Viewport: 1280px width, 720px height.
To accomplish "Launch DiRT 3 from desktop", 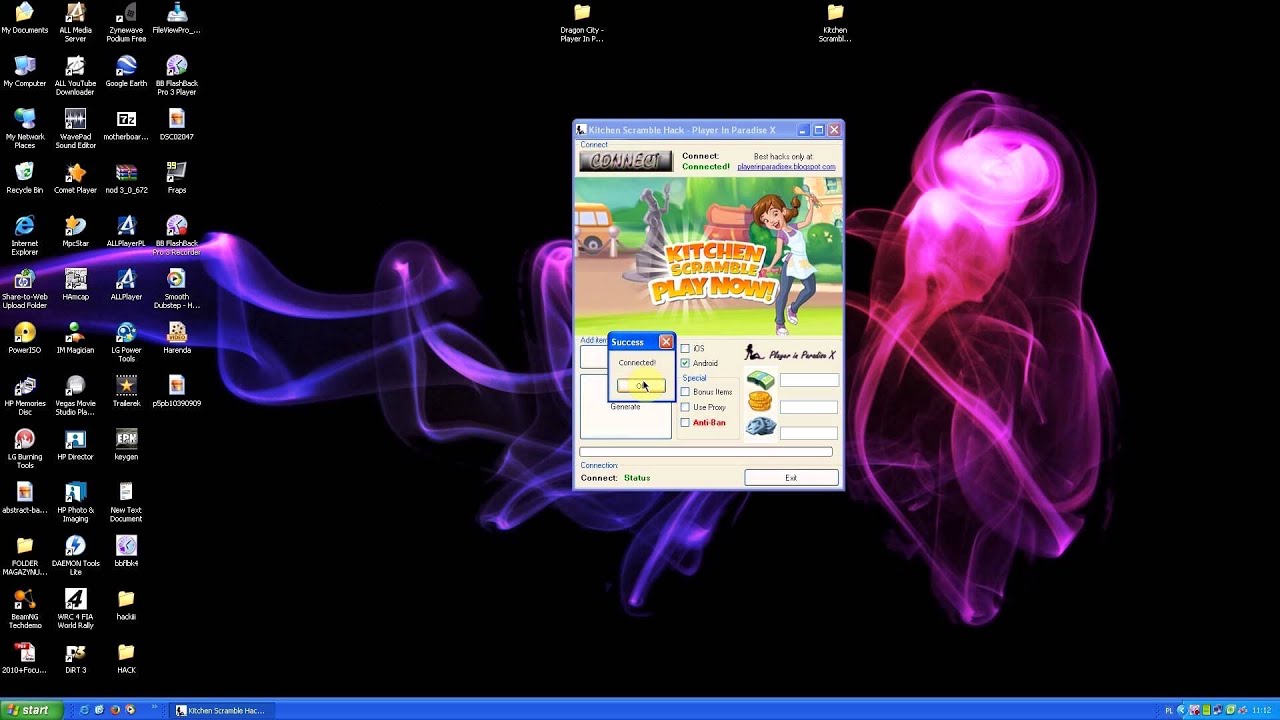I will (75, 659).
